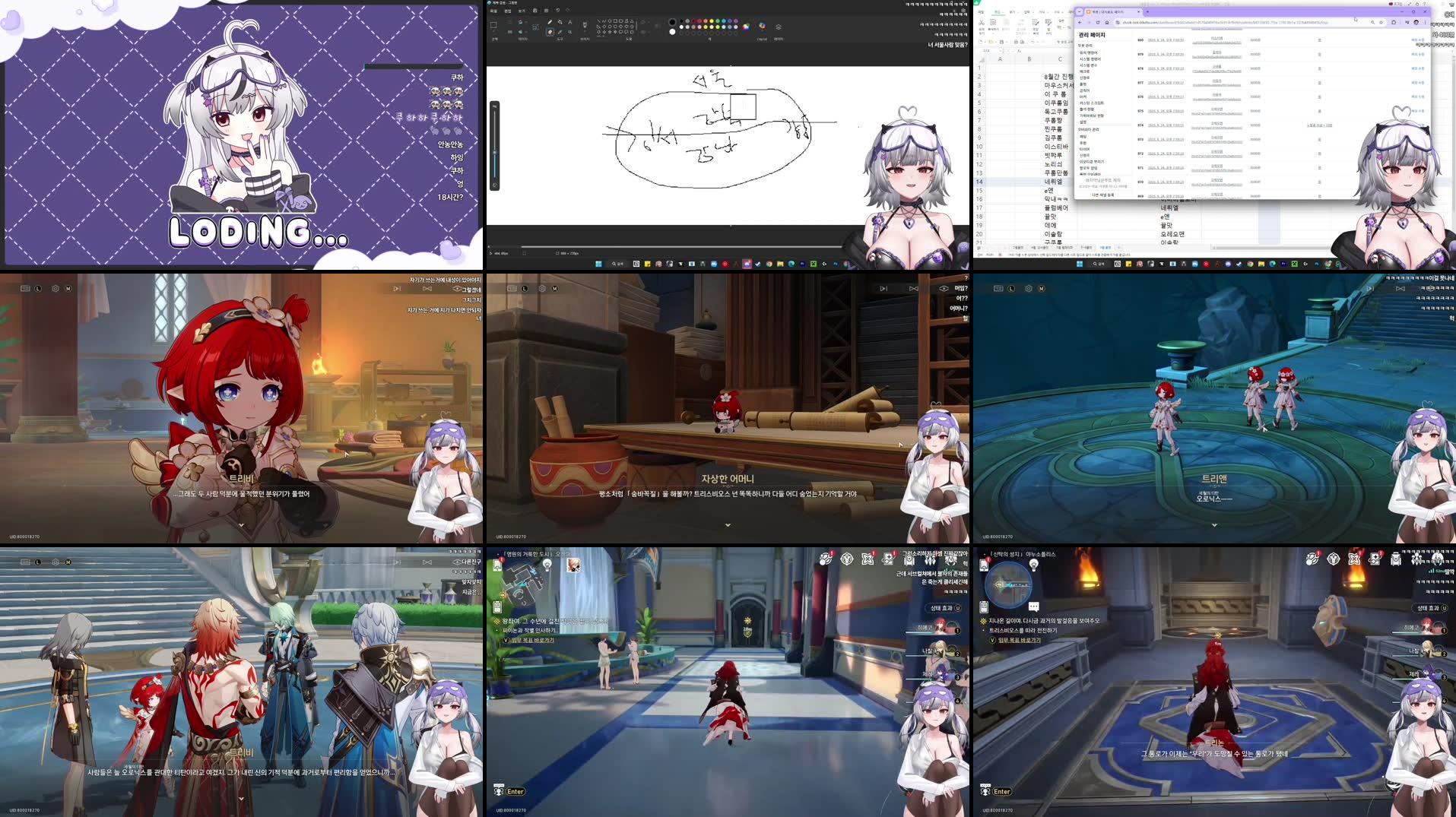The image size is (1456, 817).
Task: Click the 임무 목표 바로가기 link in the bottom-right game
Action: (1019, 640)
